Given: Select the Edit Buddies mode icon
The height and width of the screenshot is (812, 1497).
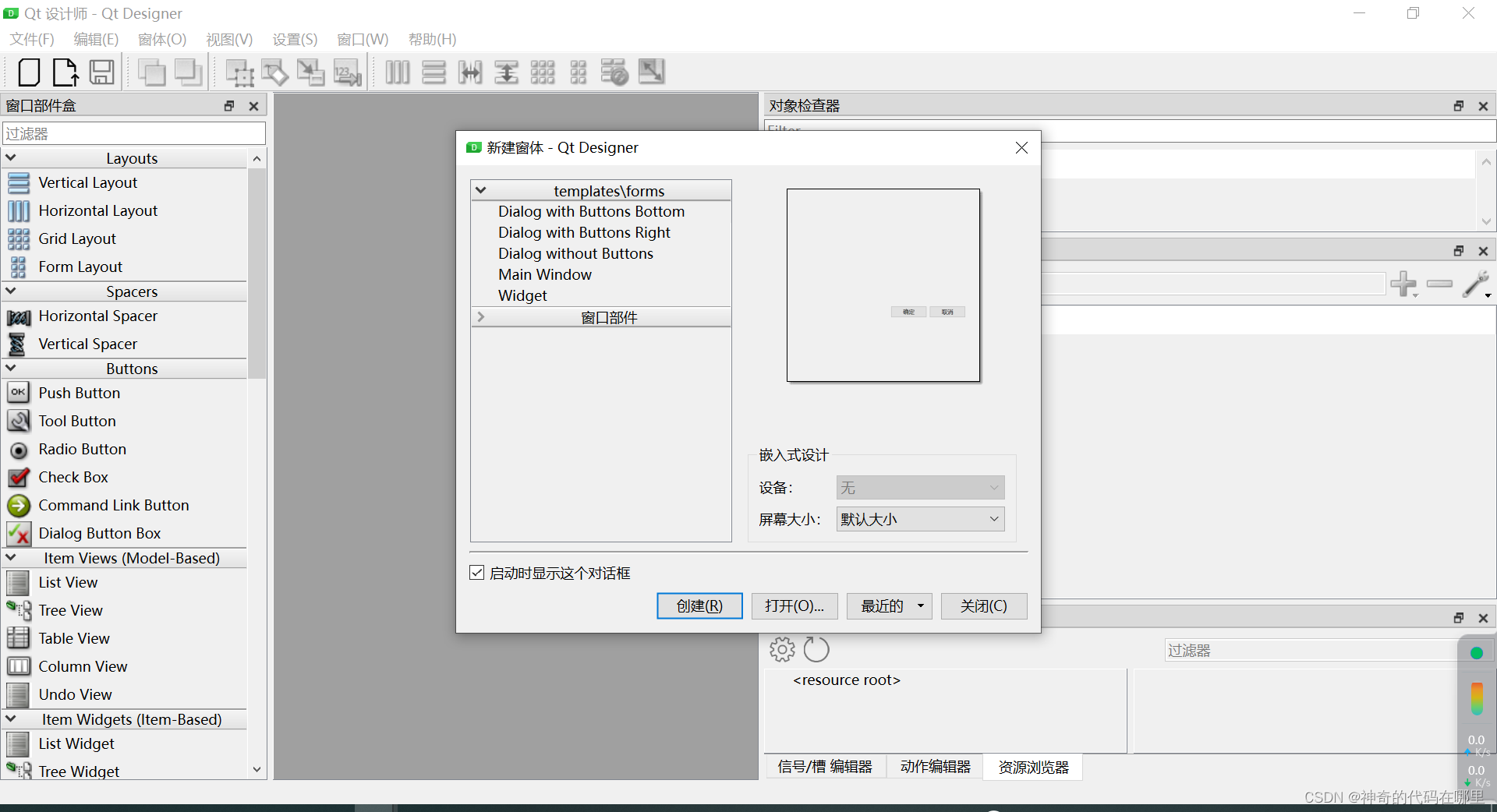Looking at the screenshot, I should point(310,72).
